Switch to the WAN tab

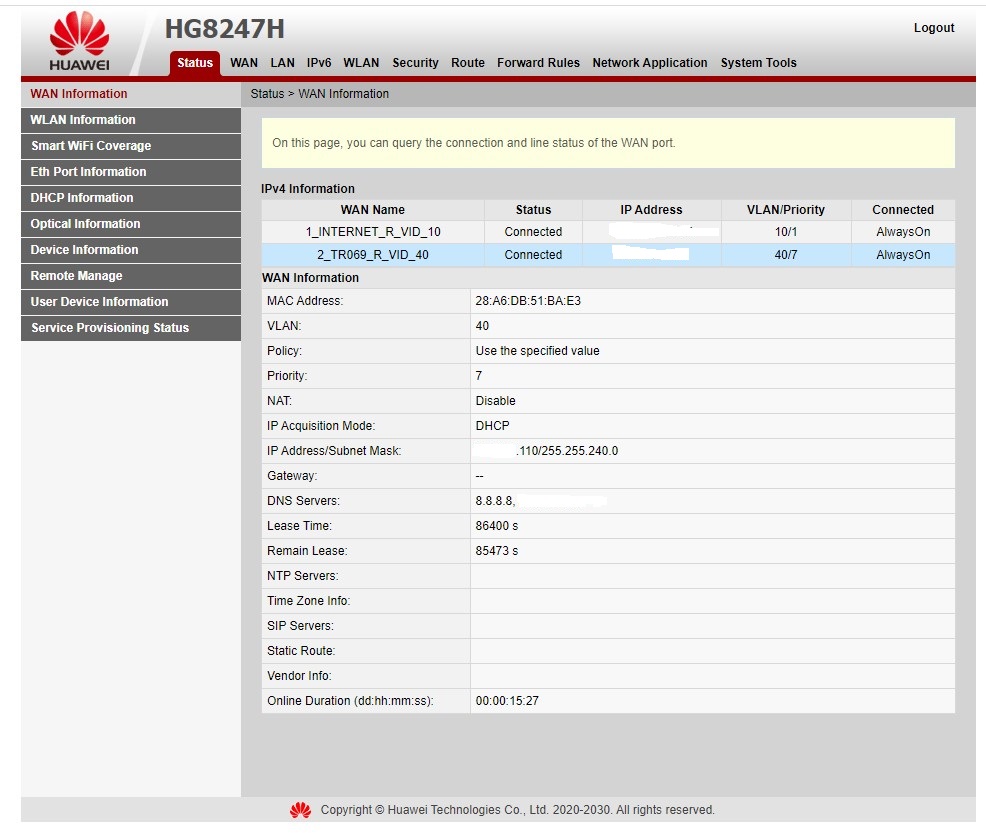pos(244,63)
